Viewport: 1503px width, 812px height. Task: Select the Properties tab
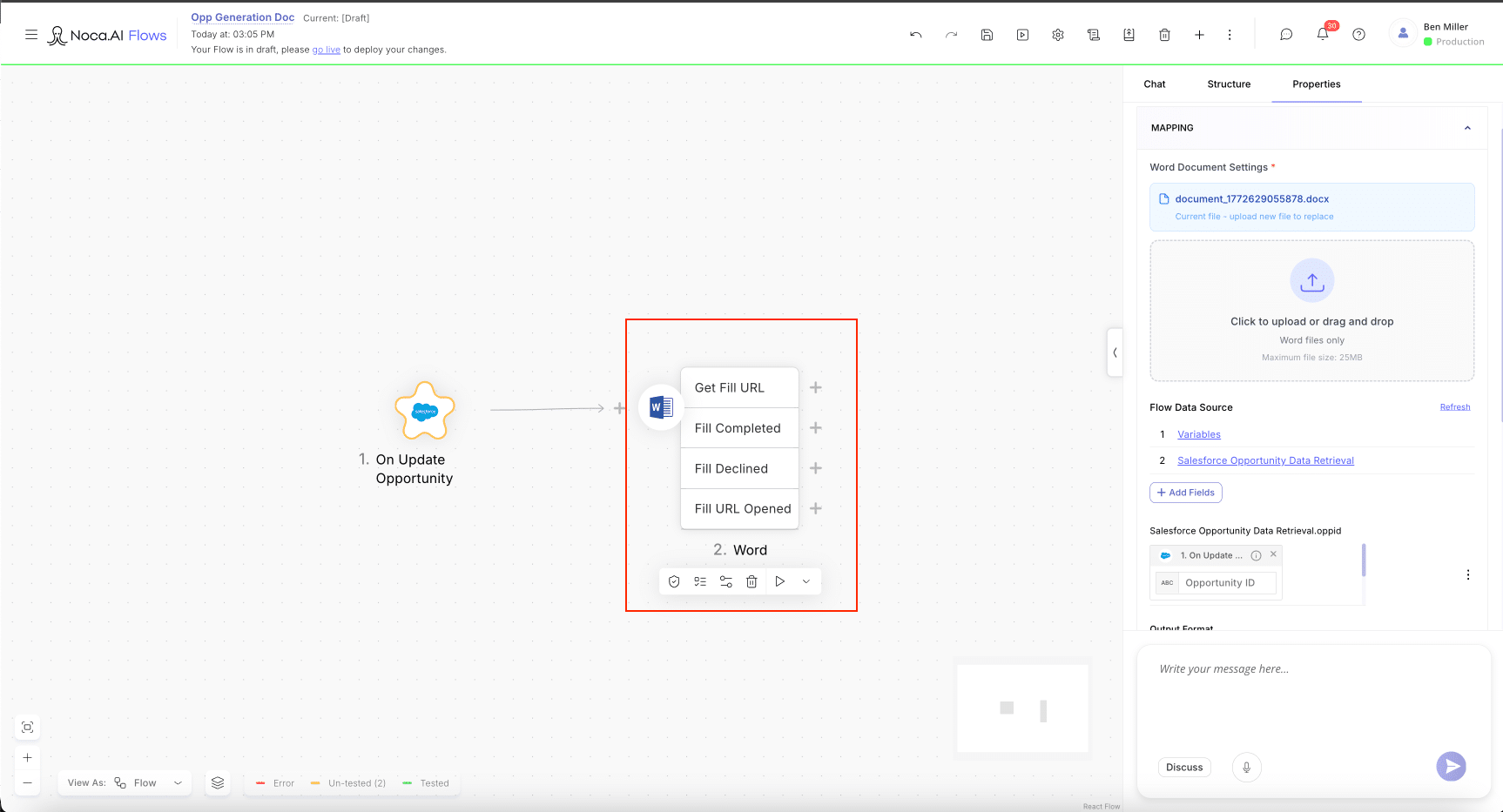pos(1317,84)
